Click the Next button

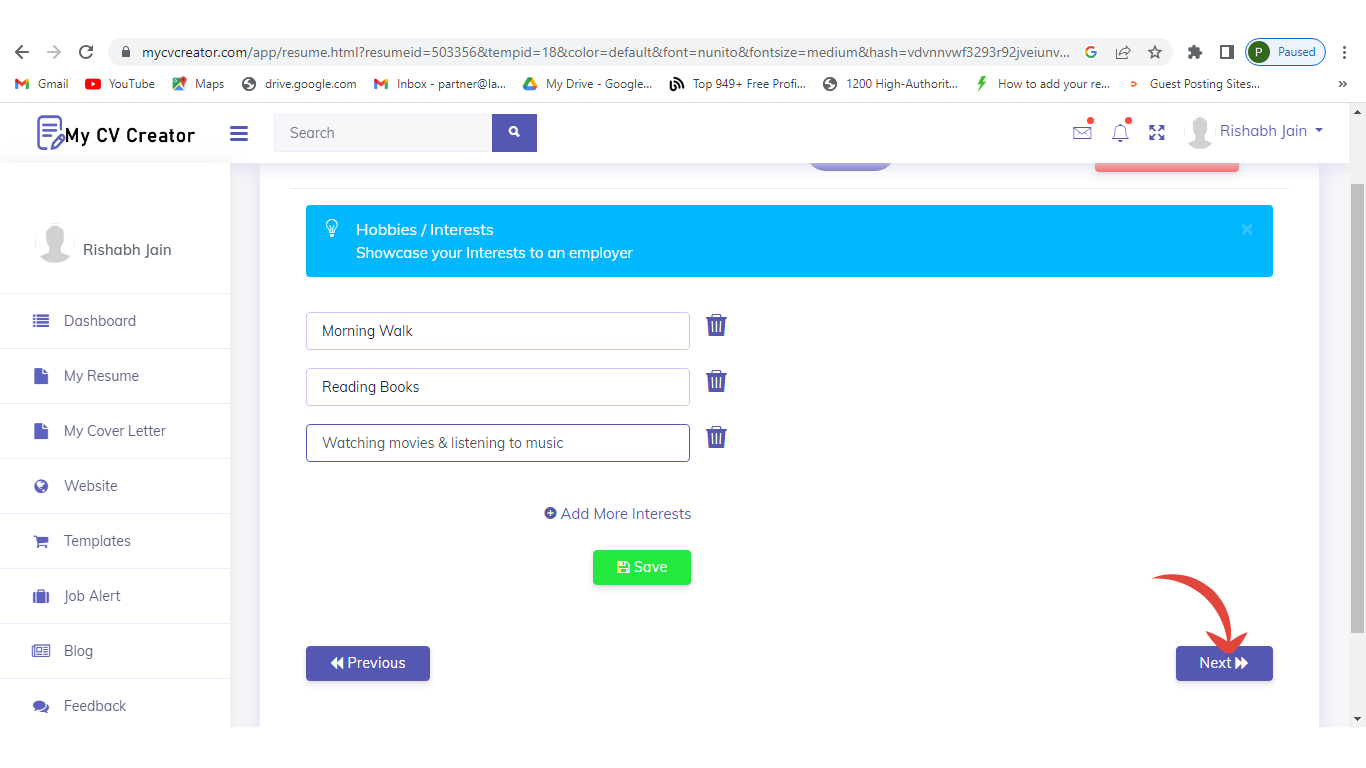pyautogui.click(x=1224, y=663)
